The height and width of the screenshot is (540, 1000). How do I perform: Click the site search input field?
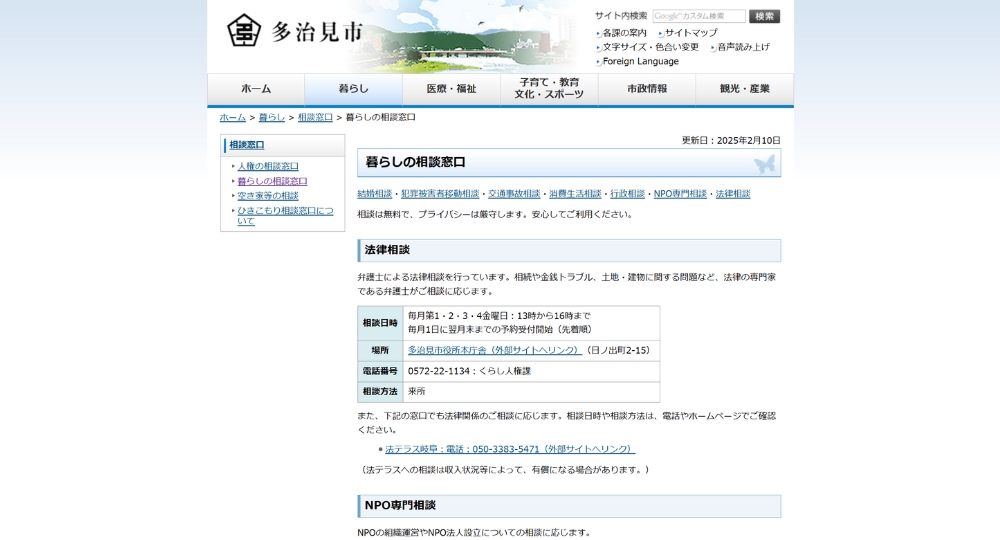point(699,16)
